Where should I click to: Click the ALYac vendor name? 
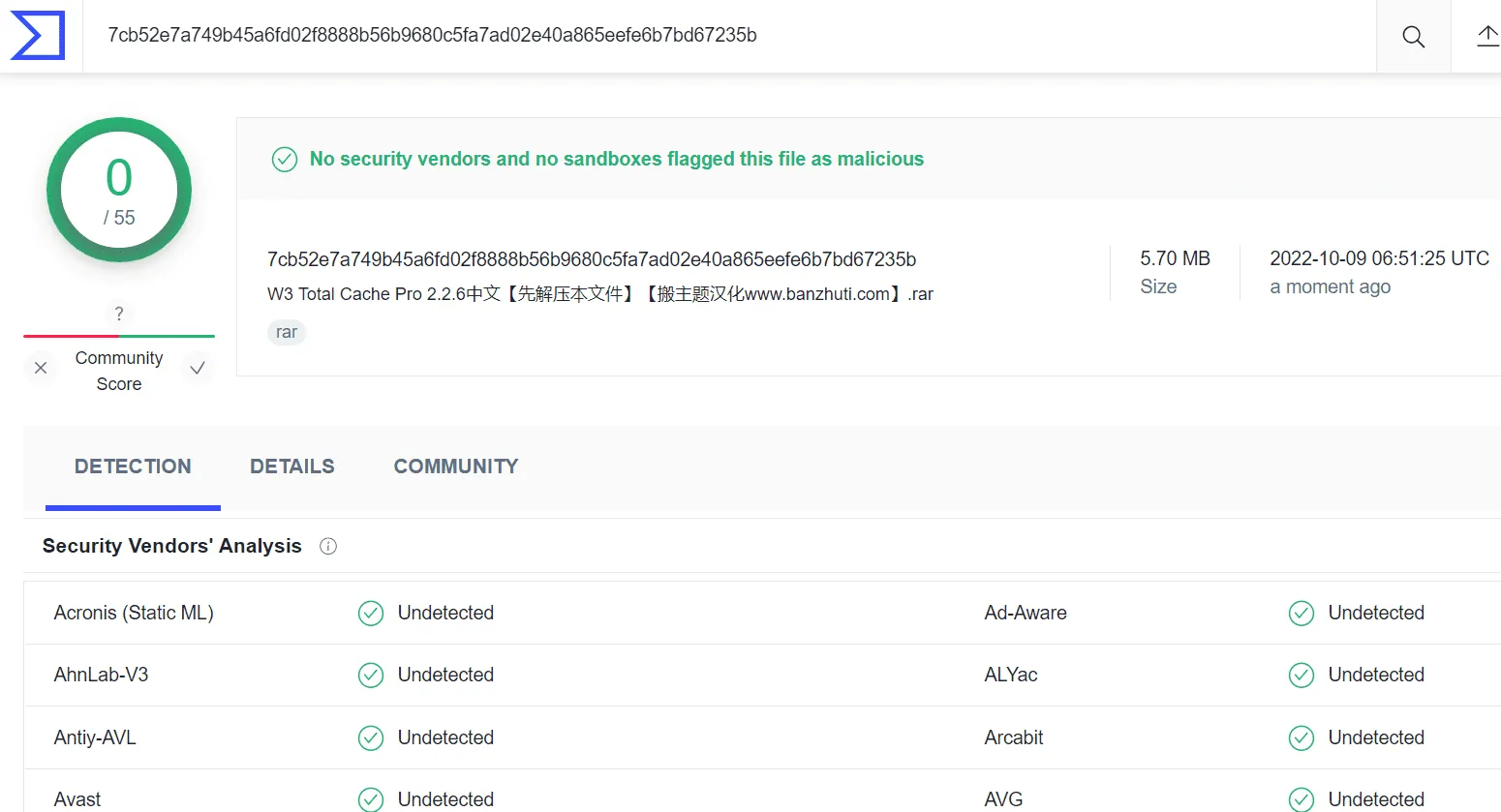(1011, 675)
